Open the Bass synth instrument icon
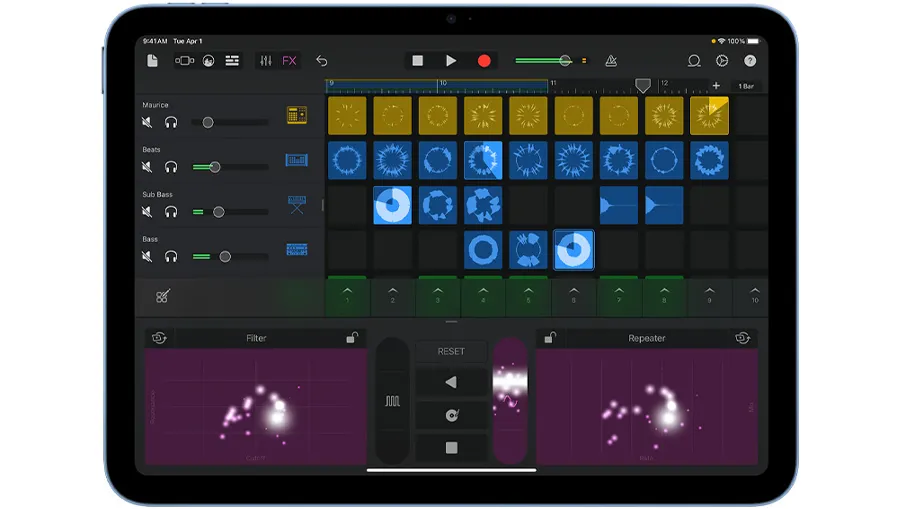This screenshot has height=509, width=900. [x=297, y=250]
